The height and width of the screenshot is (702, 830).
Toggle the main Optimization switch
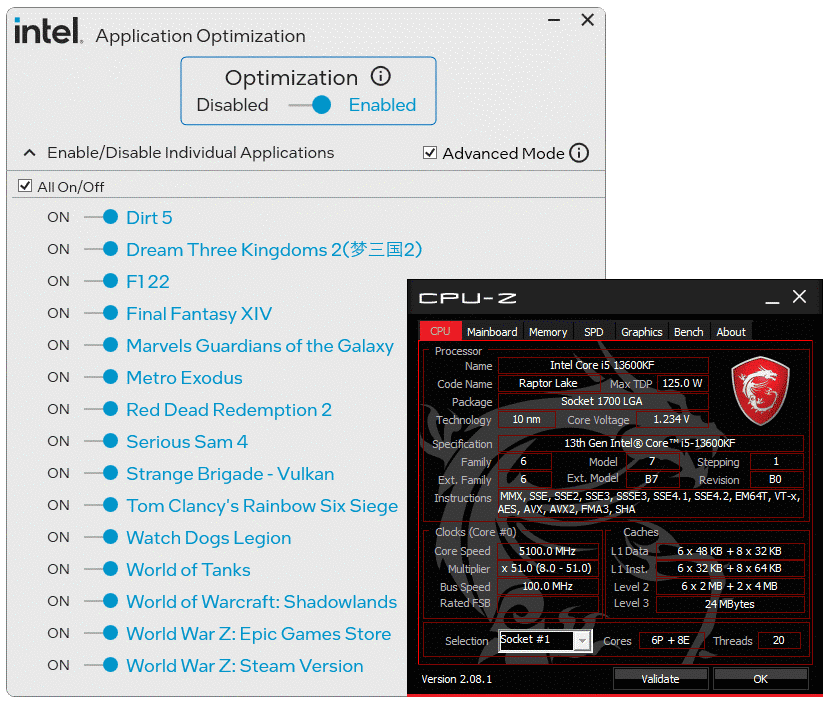tap(311, 105)
